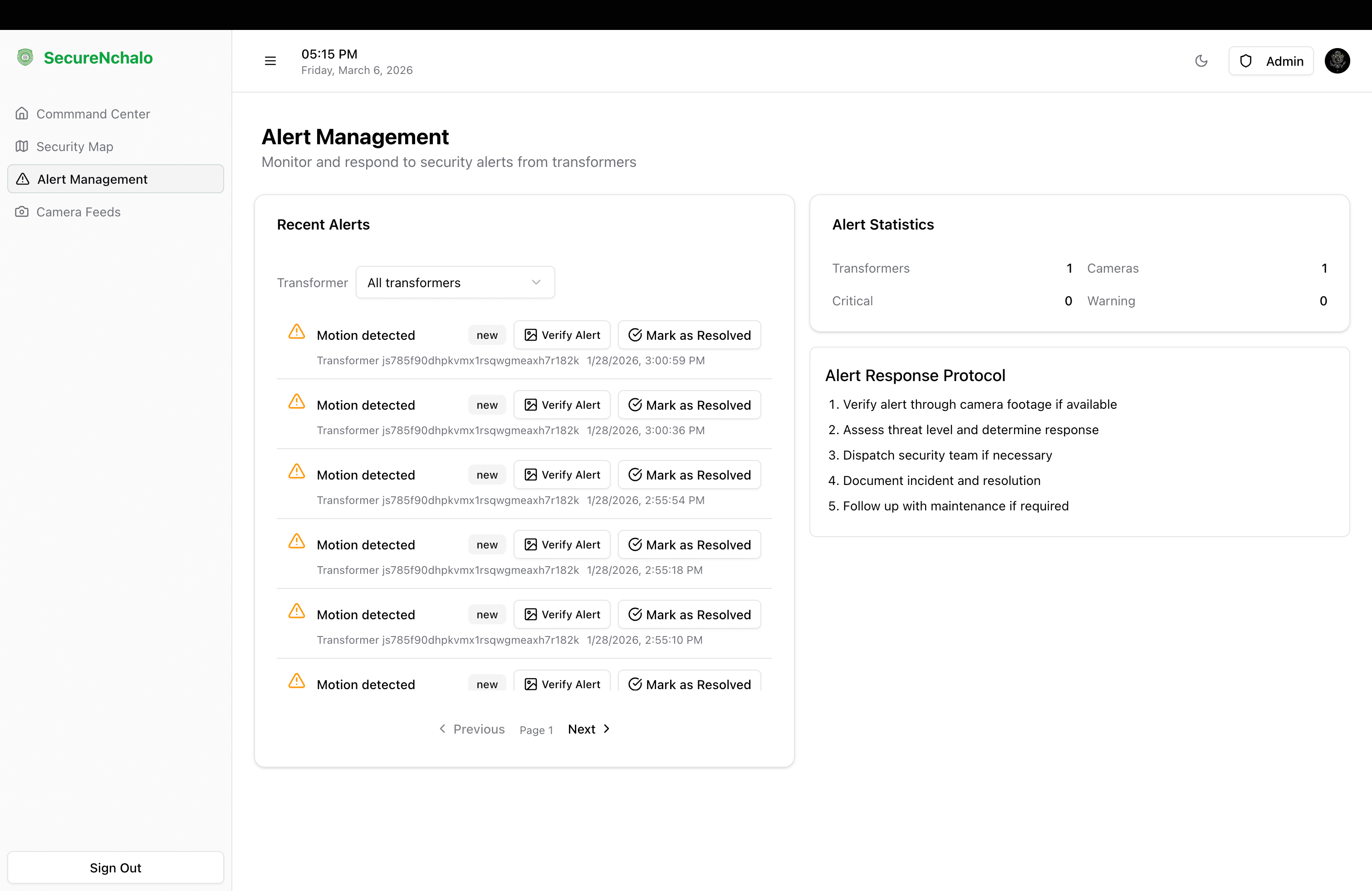Click the warning triangle on the first alert

click(296, 332)
